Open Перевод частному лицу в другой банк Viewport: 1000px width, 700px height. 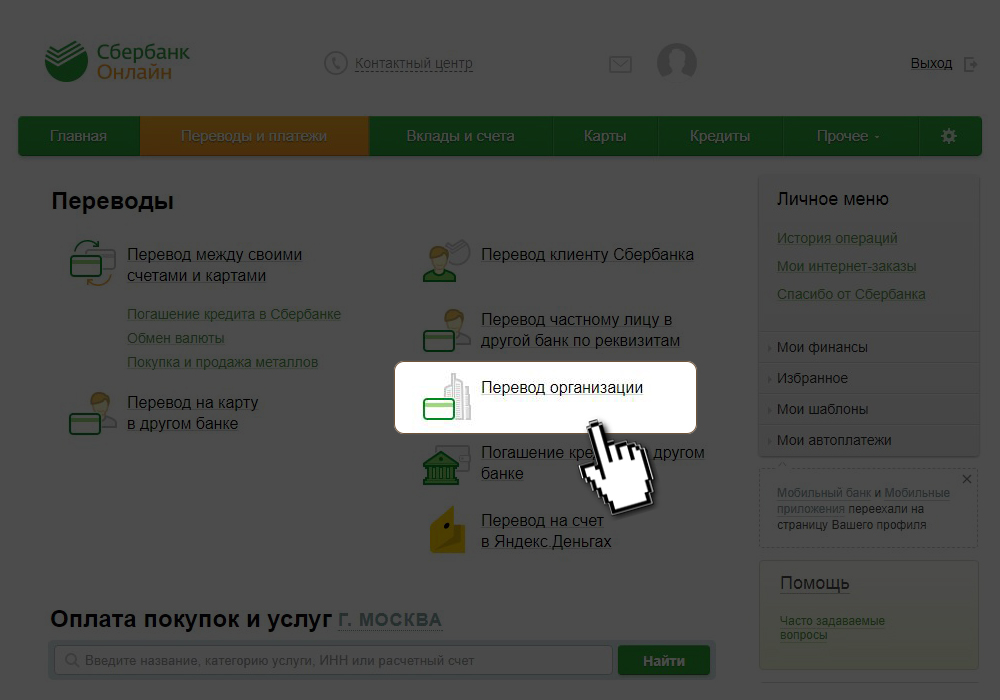pyautogui.click(x=580, y=330)
